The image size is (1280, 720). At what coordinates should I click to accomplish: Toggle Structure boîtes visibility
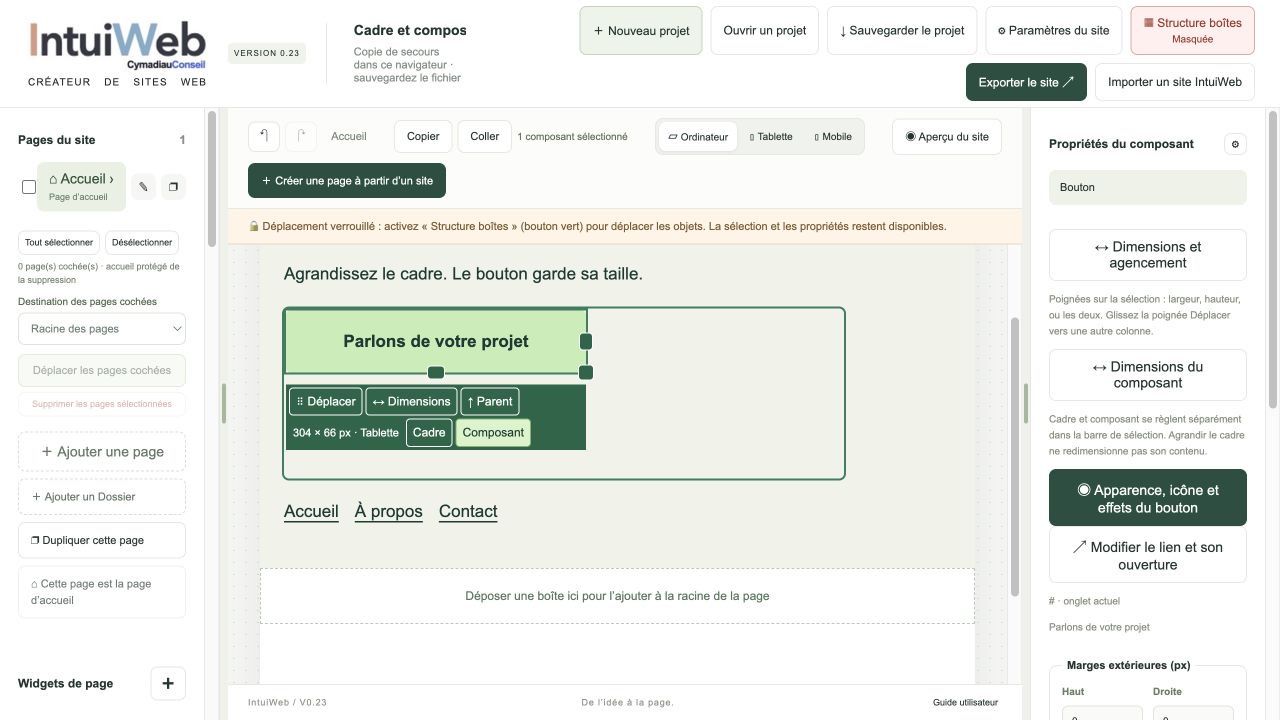pyautogui.click(x=1192, y=31)
